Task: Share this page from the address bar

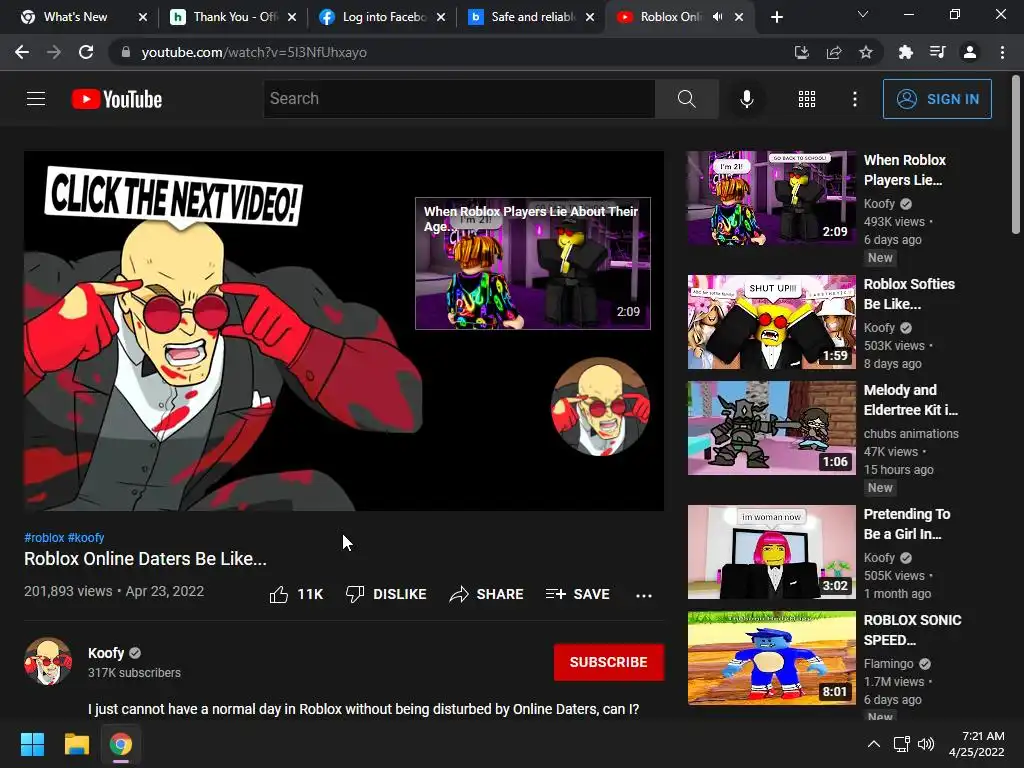Action: click(x=834, y=52)
